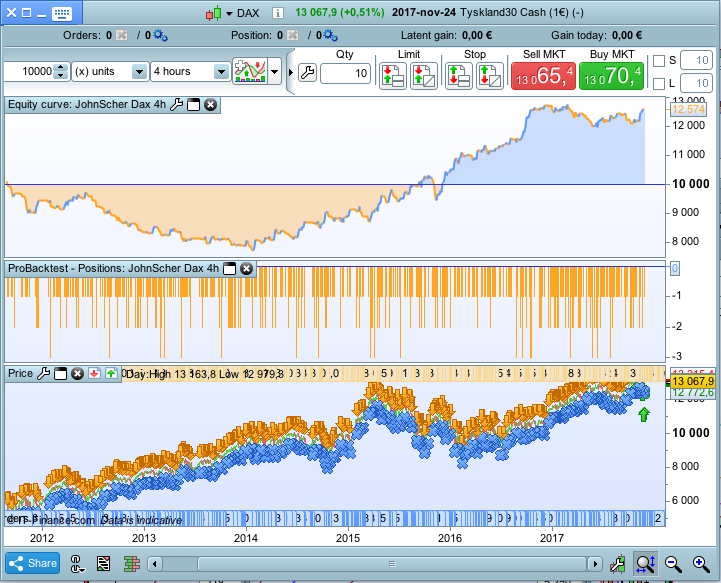Toggle the auto-scale magnifier icon
The height and width of the screenshot is (583, 721).
(x=645, y=564)
